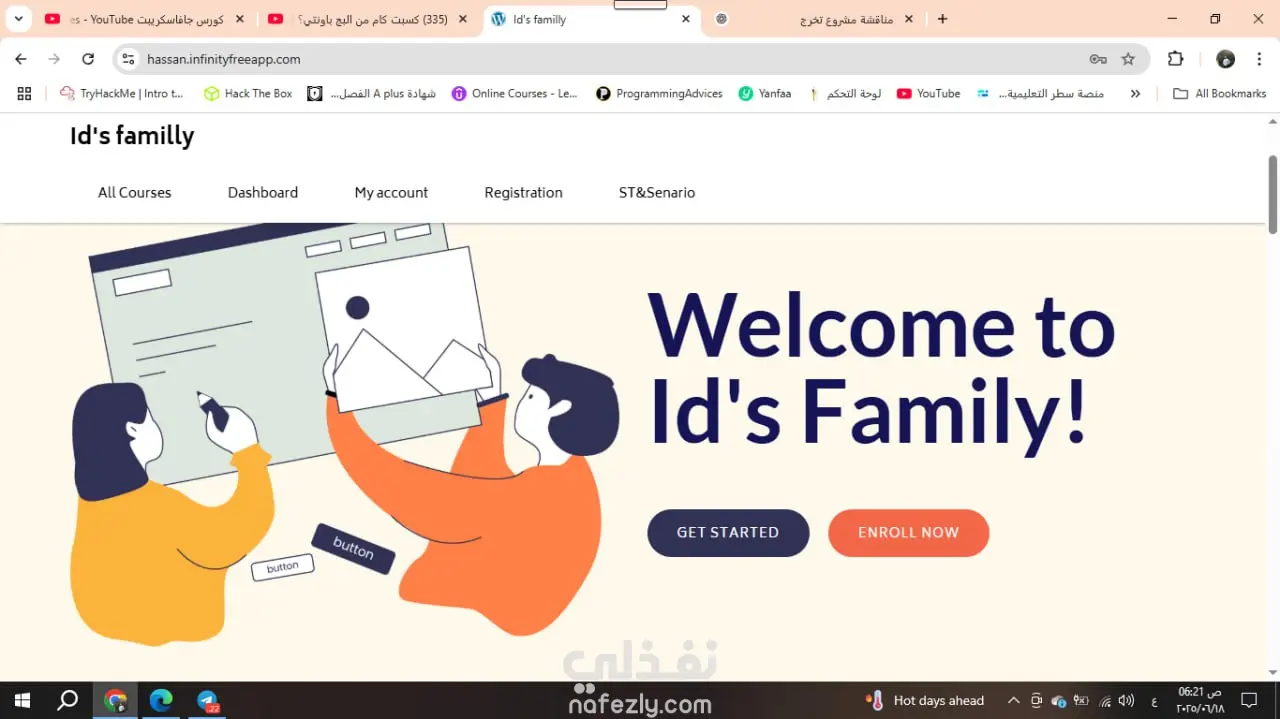The height and width of the screenshot is (719, 1280).
Task: Click the GET STARTED button
Action: coord(728,533)
